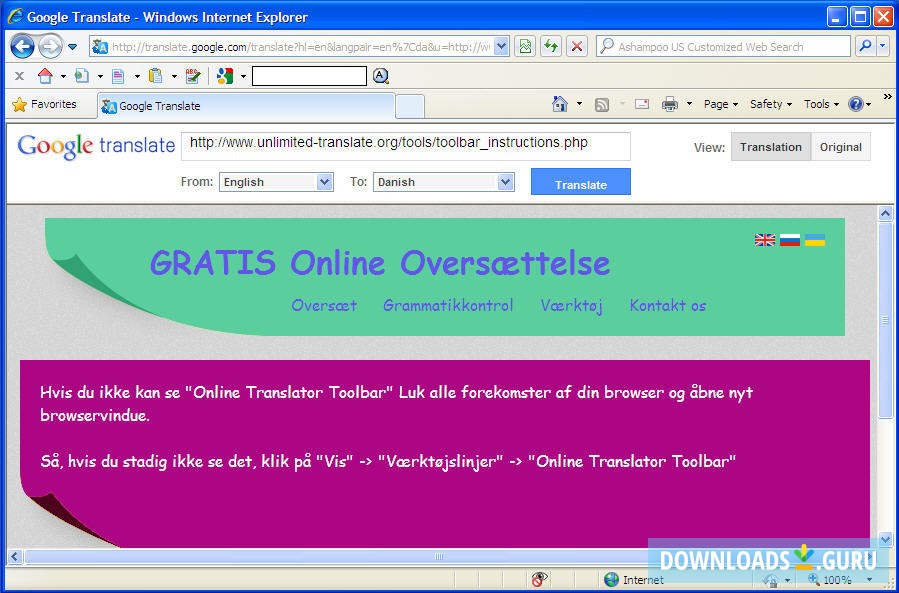Click the red Stop loading X icon
This screenshot has width=899, height=593.
click(x=577, y=46)
